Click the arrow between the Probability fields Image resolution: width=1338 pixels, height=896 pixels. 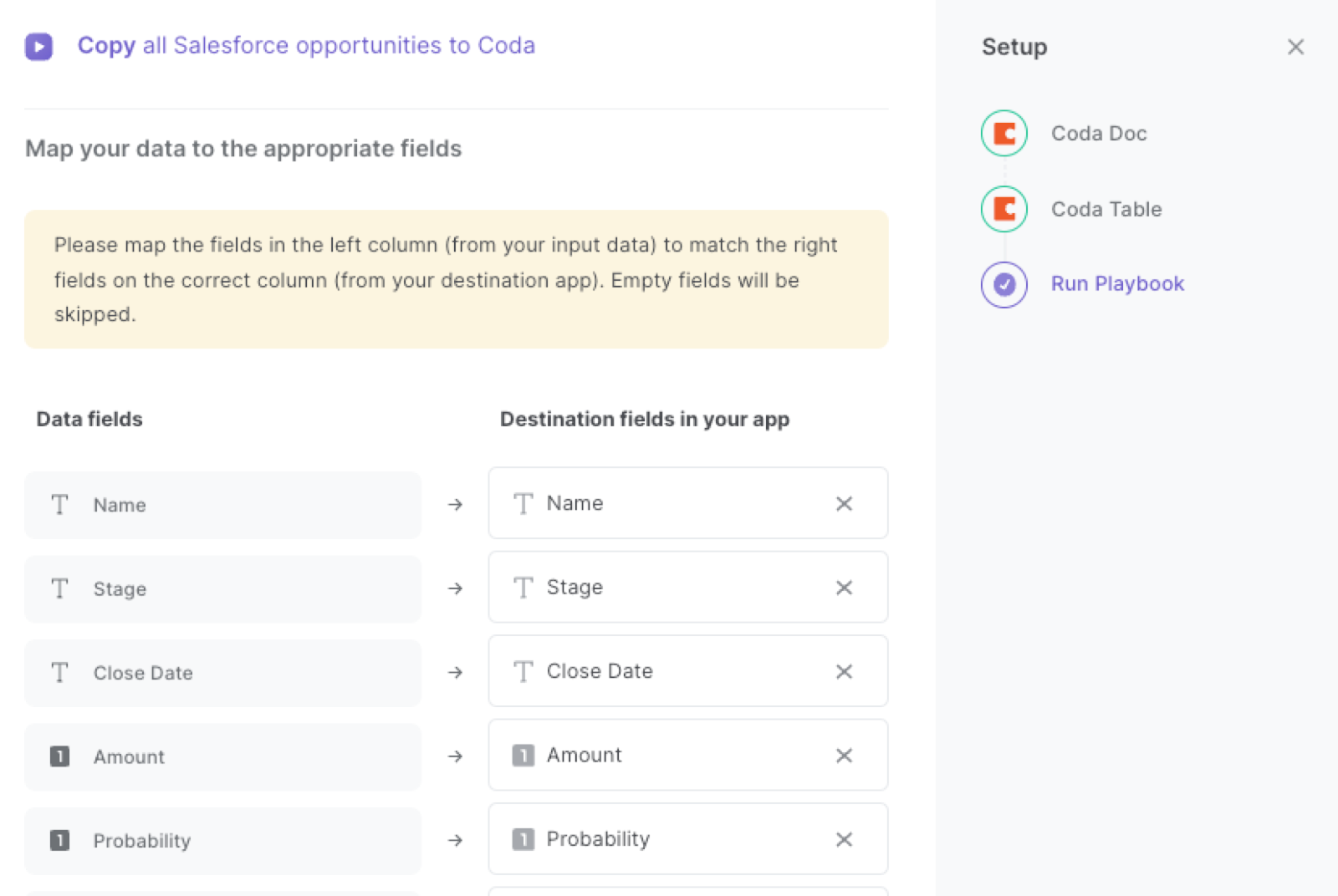coord(455,840)
